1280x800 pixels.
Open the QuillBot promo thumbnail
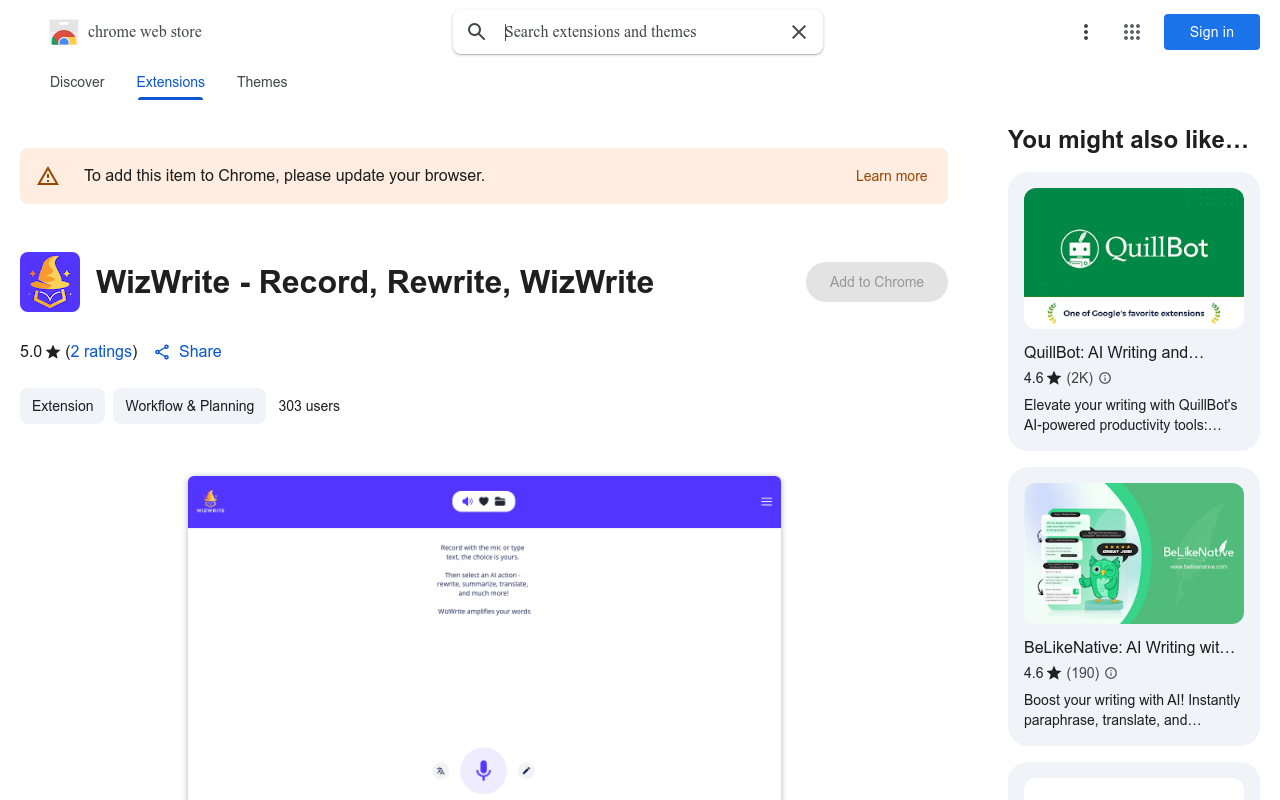pos(1134,258)
